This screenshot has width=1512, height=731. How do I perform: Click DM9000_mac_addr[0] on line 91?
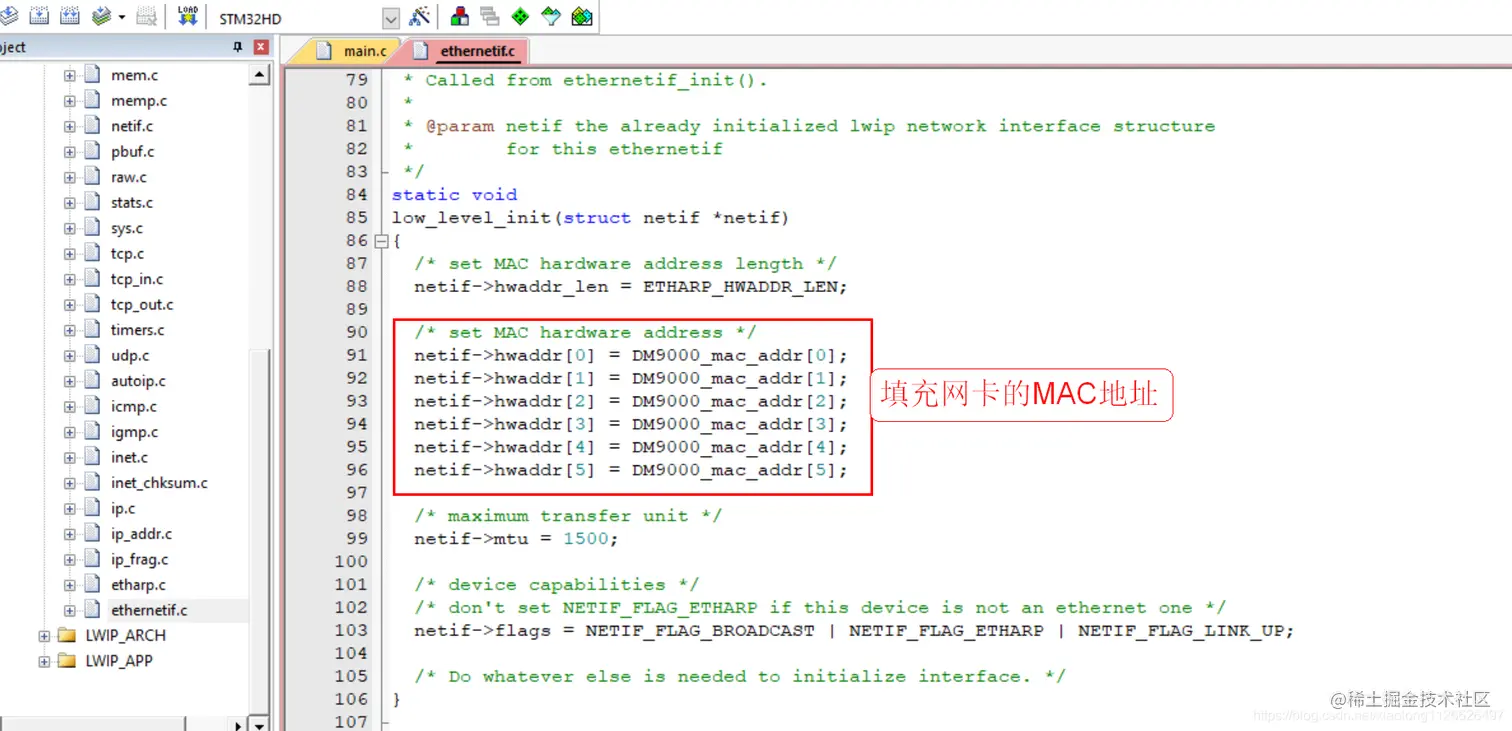734,356
